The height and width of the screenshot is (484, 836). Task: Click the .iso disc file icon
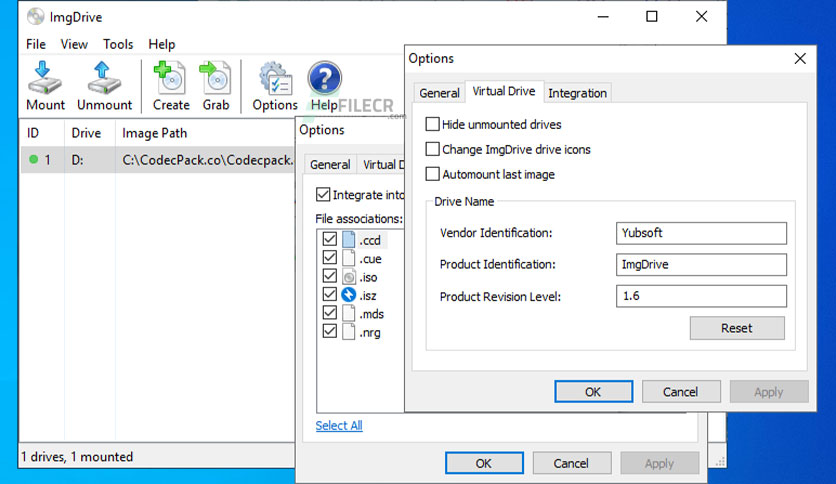[x=348, y=277]
